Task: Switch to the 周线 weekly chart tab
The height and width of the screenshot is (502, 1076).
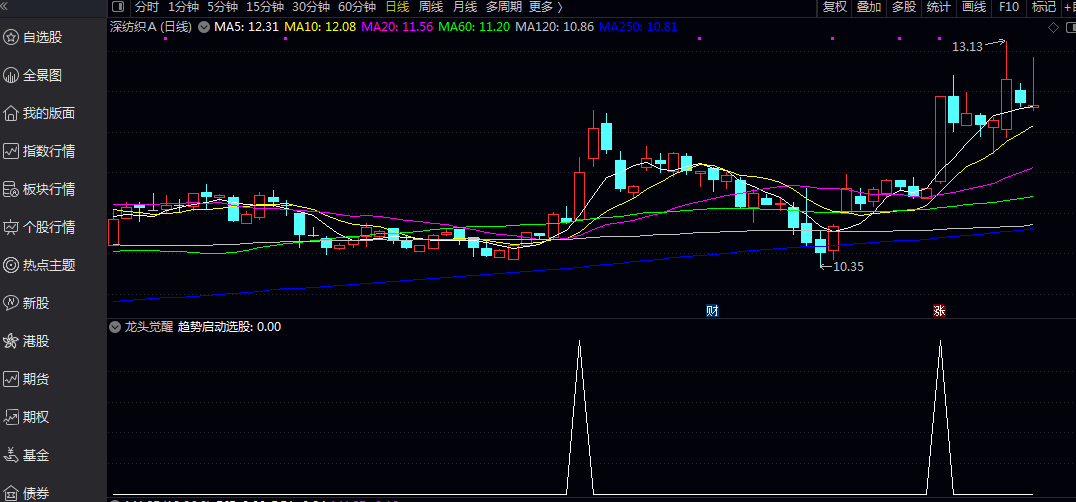Action: point(430,7)
